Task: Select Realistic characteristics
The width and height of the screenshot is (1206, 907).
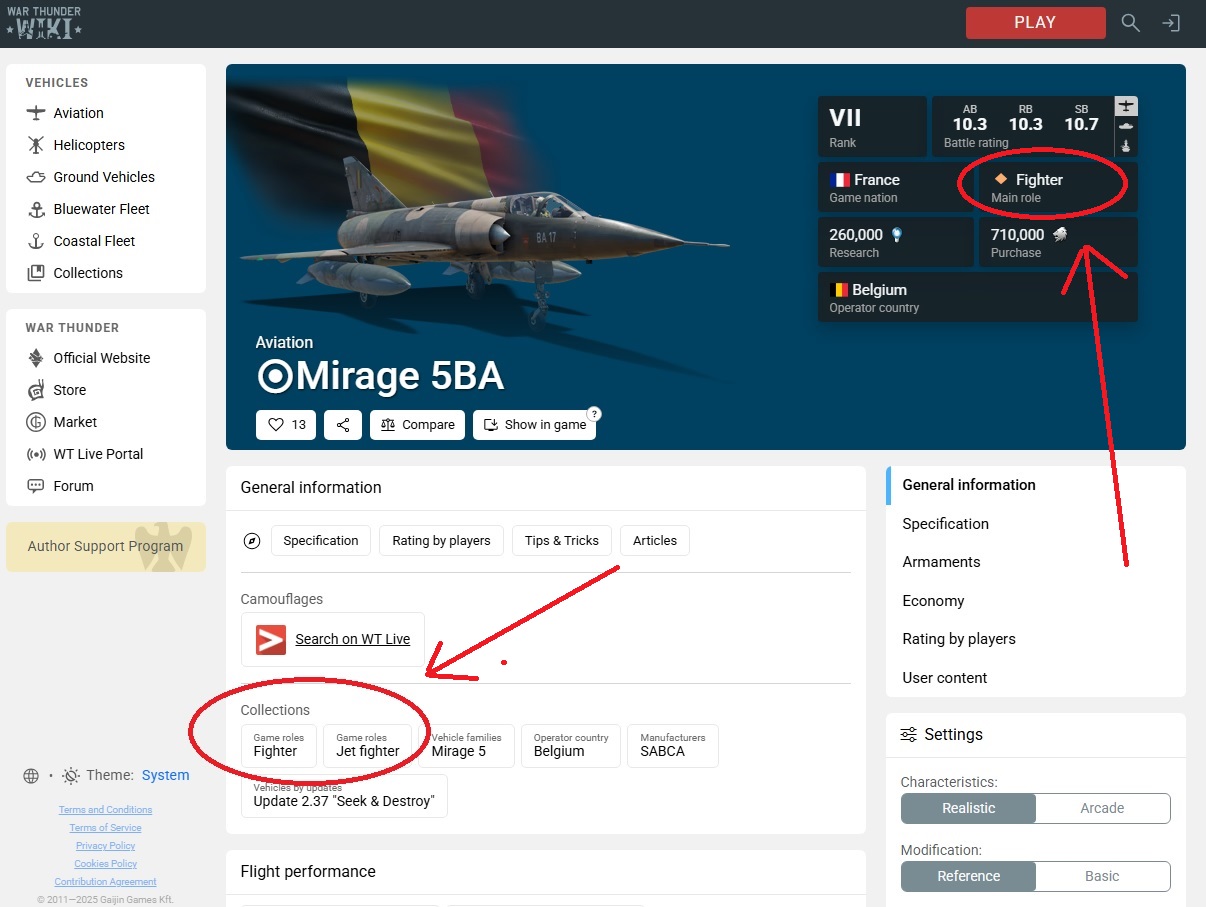Action: coord(968,808)
